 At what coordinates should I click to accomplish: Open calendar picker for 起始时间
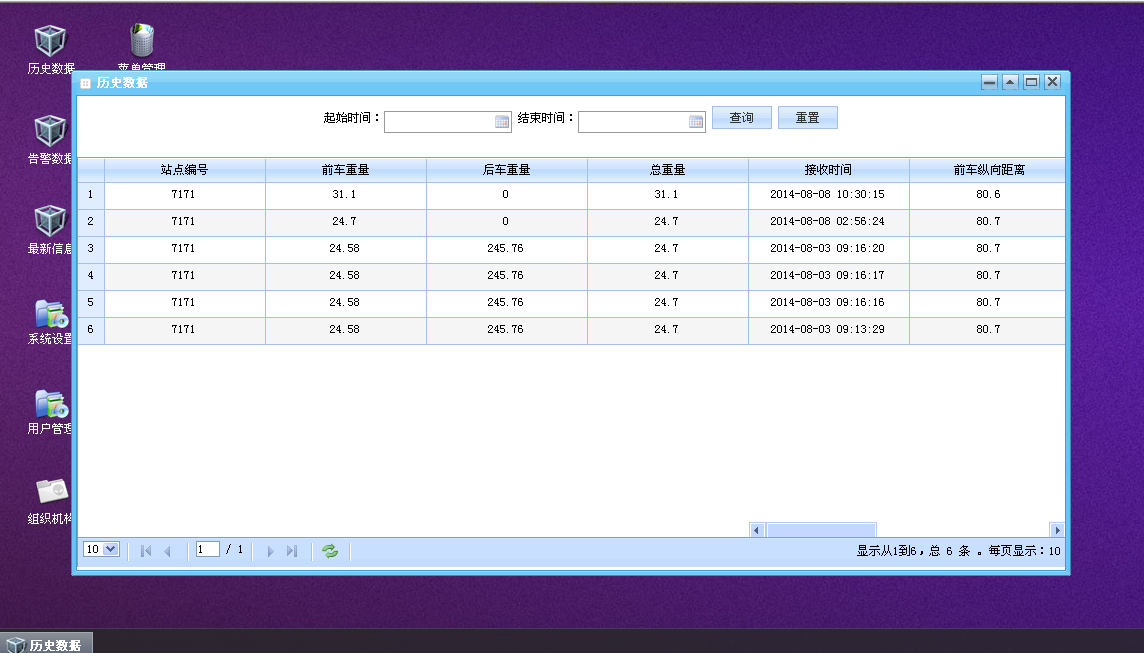pyautogui.click(x=503, y=122)
